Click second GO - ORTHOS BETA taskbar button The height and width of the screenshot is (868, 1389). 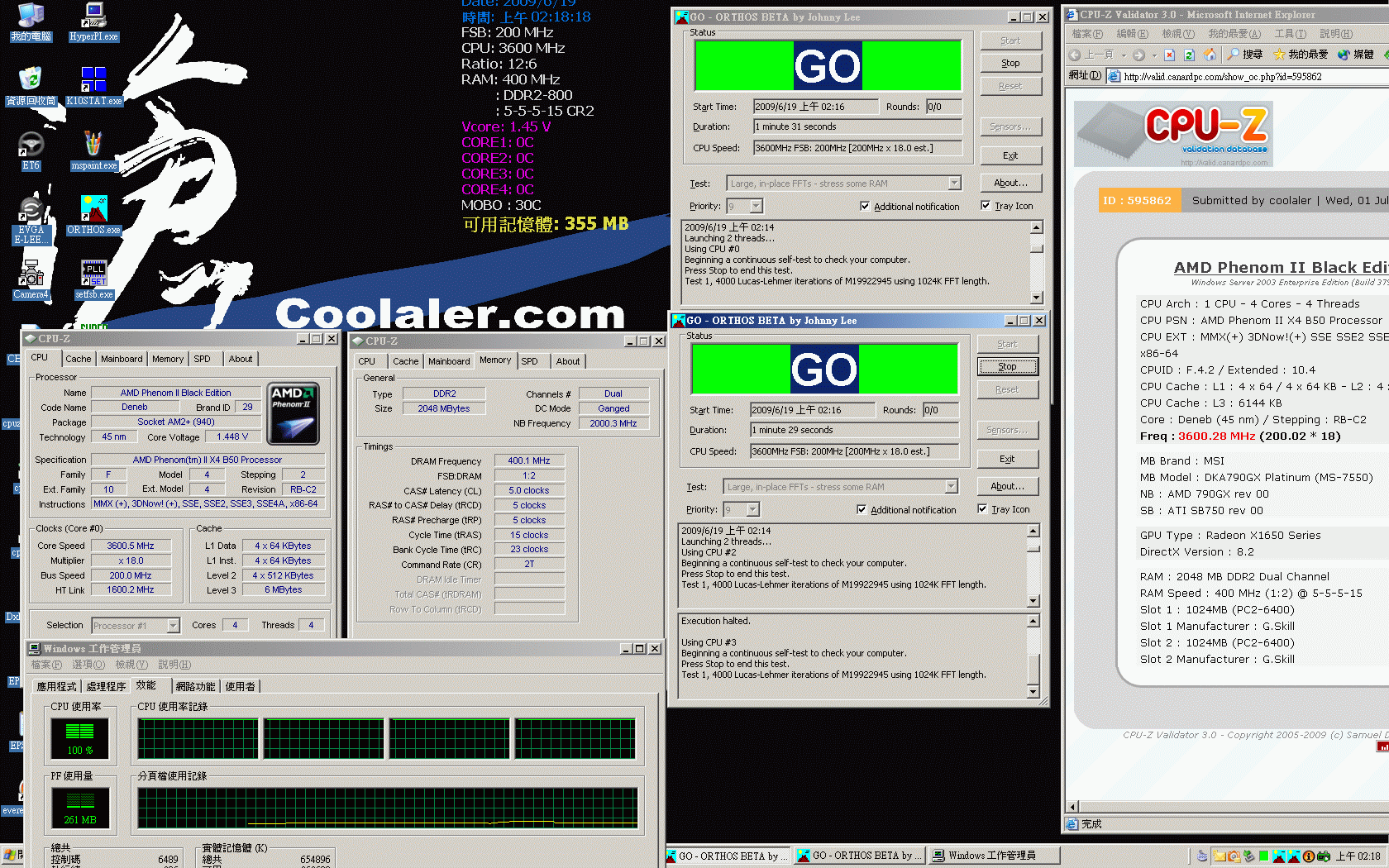click(859, 856)
